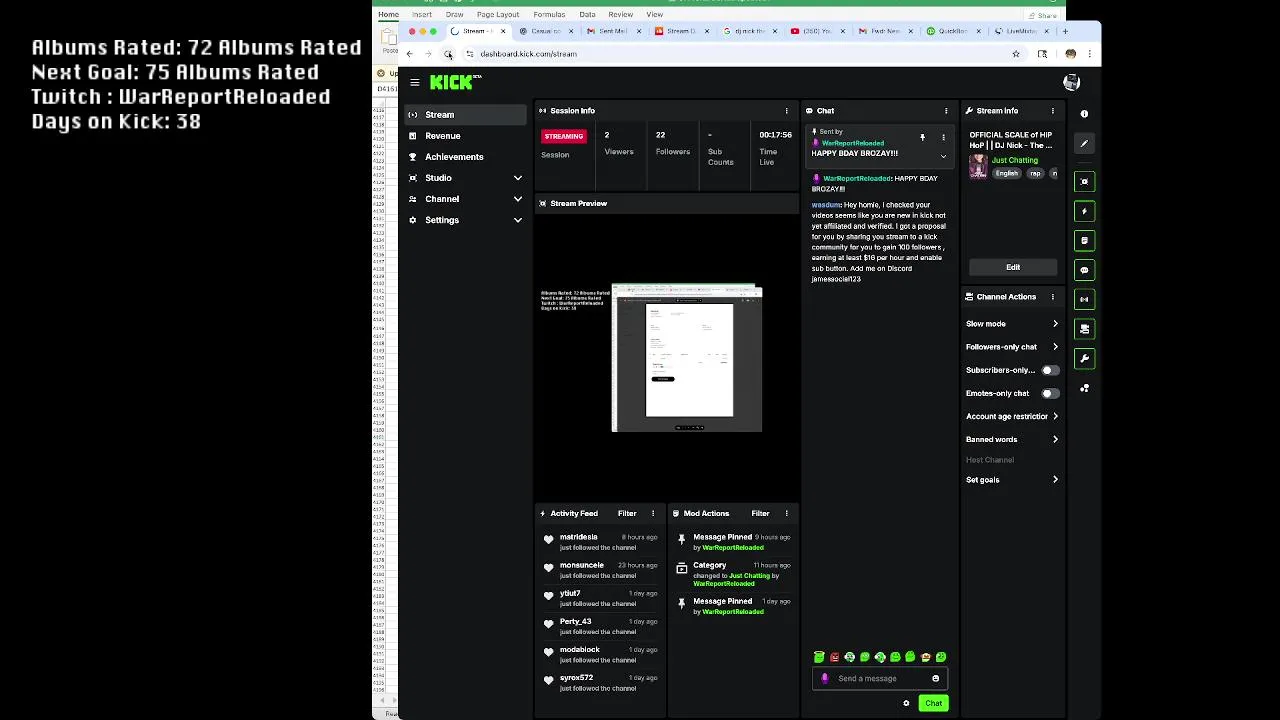This screenshot has width=1280, height=720.
Task: Click the first green emote above chat input
Action: (x=819, y=658)
